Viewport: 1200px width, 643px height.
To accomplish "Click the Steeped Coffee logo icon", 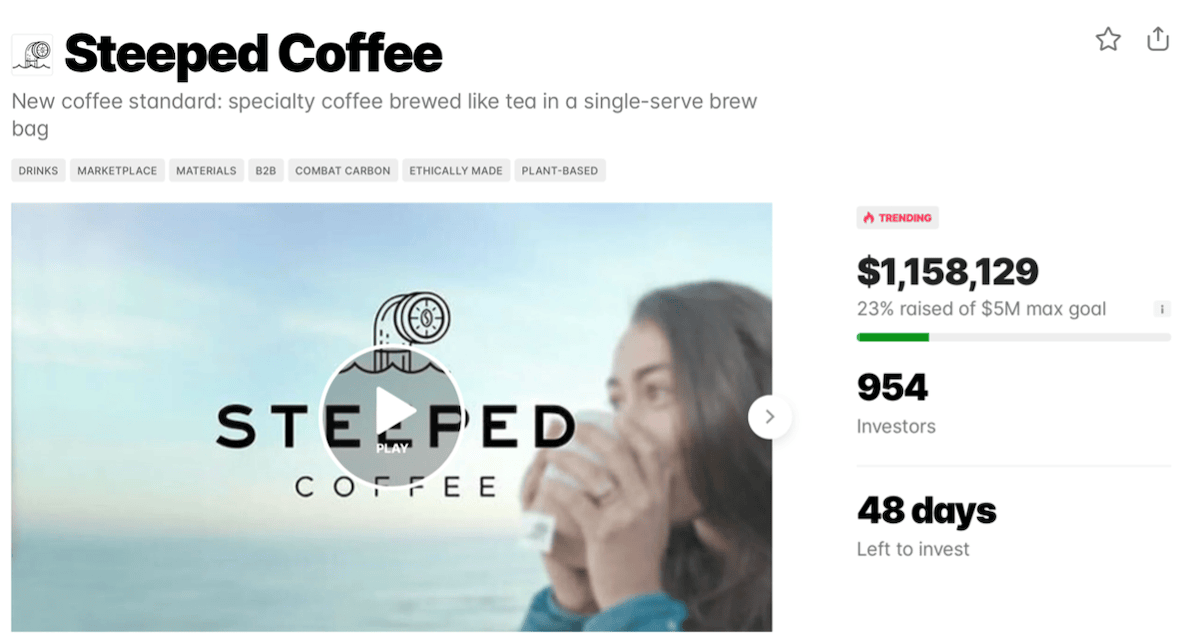I will coord(31,53).
